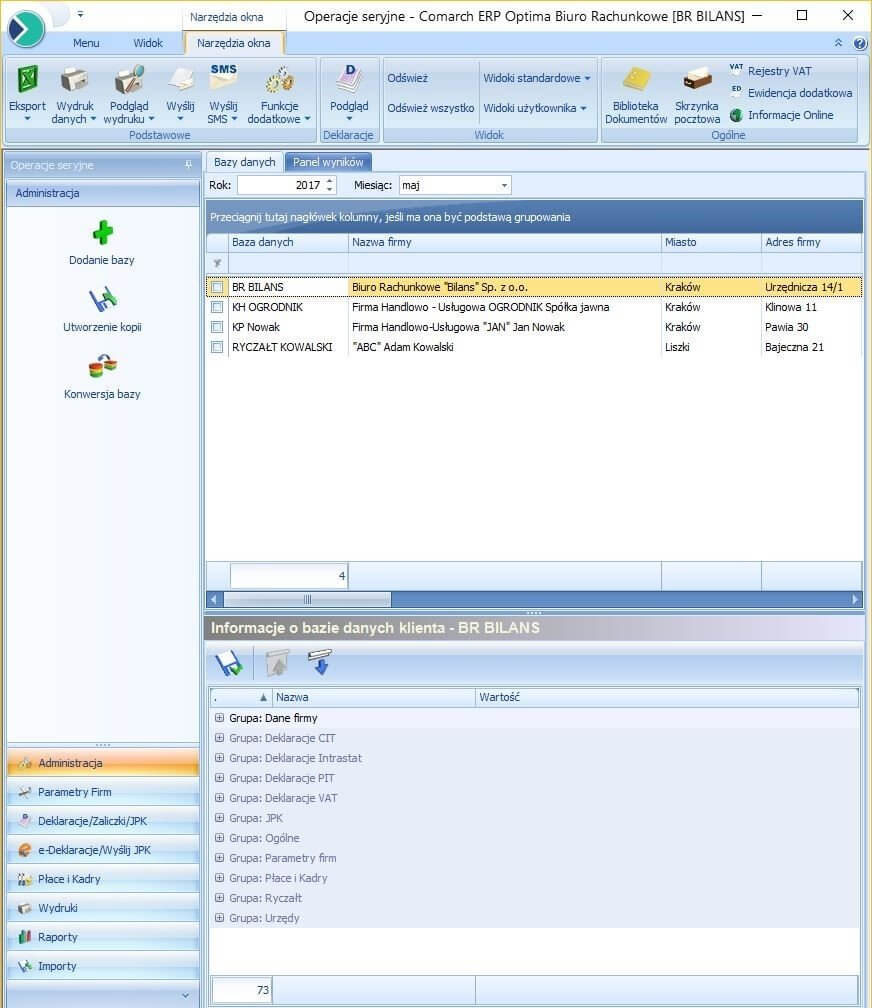Image resolution: width=872 pixels, height=1008 pixels.
Task: Open the Widok ribbon tab
Action: pyautogui.click(x=148, y=43)
